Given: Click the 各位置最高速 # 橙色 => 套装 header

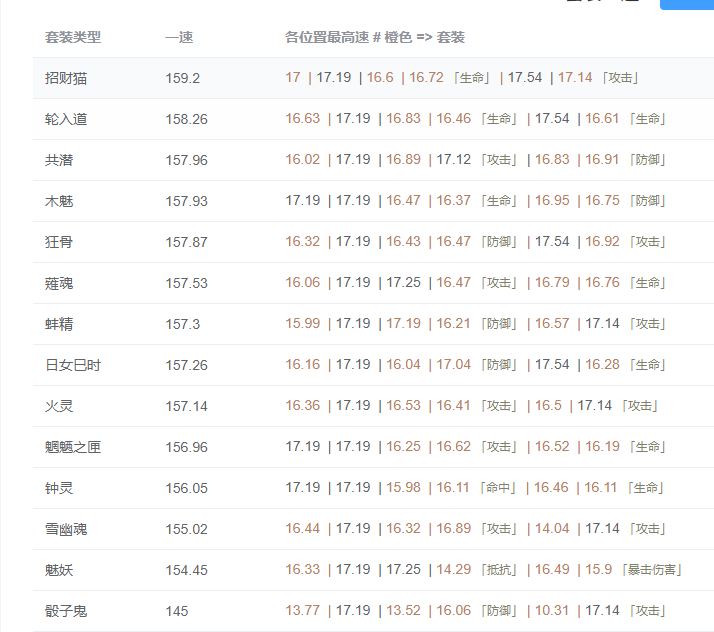Looking at the screenshot, I should tap(374, 37).
